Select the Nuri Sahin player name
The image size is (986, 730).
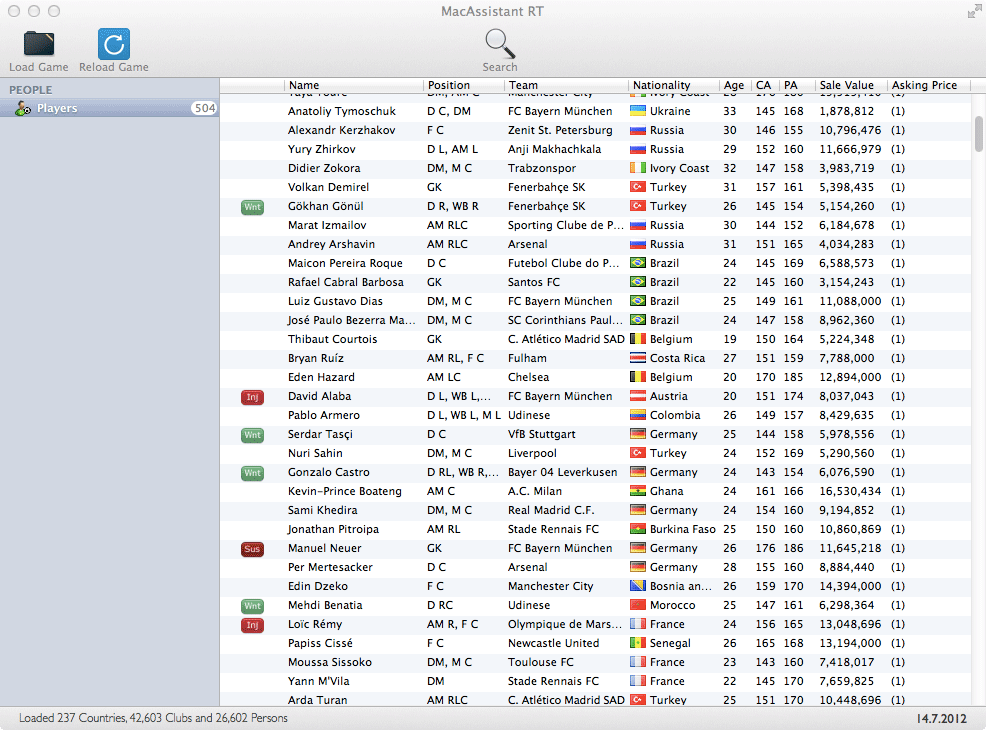(x=315, y=453)
